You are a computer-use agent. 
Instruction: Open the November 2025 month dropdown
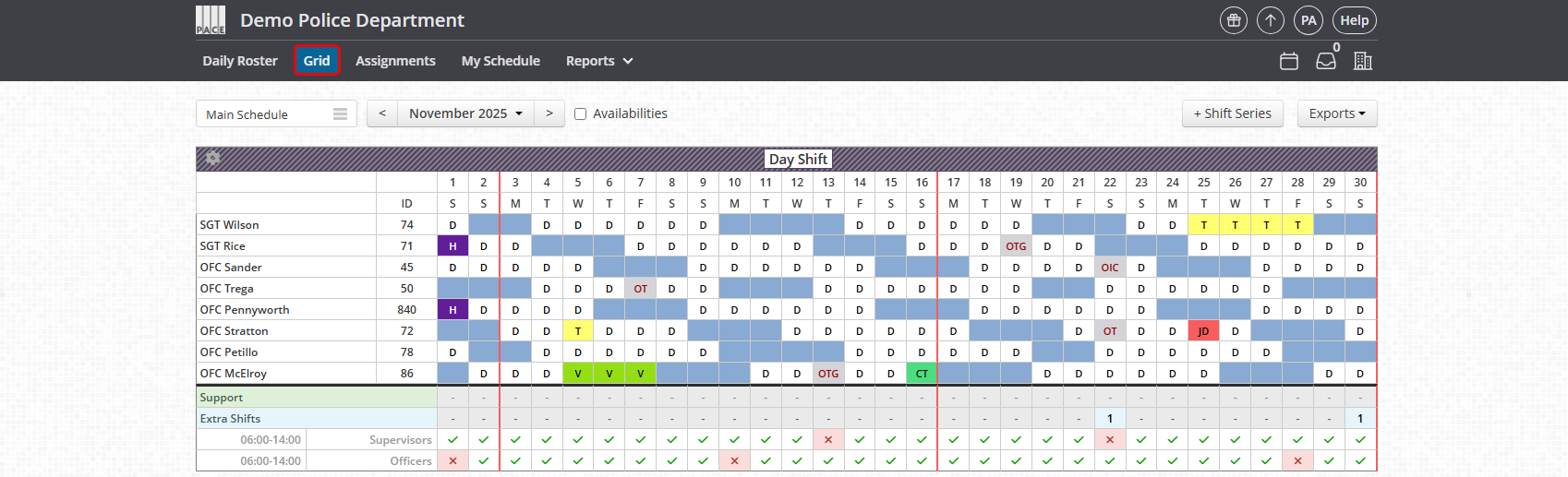pyautogui.click(x=465, y=113)
